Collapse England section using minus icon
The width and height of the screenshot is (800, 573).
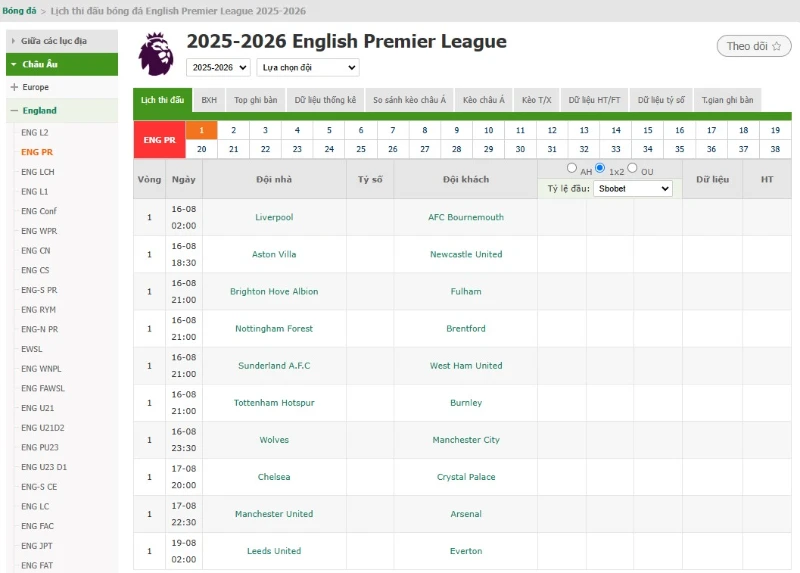click(14, 110)
